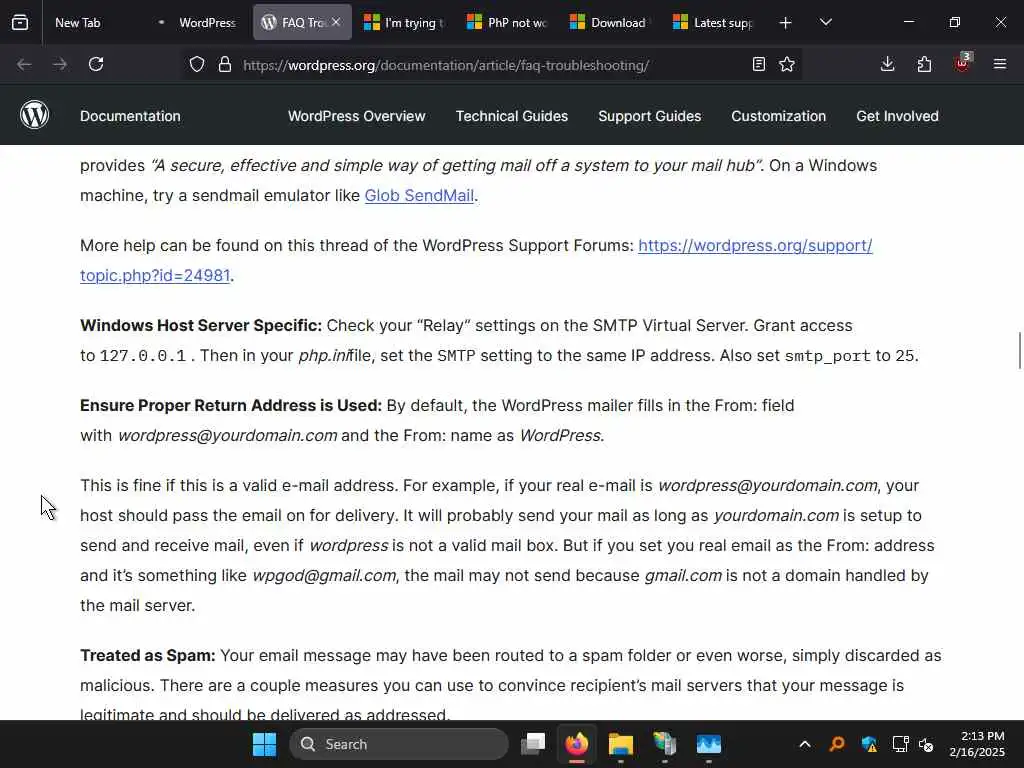Click the server stack app taskbar icon
This screenshot has width=1024, height=768.
(664, 744)
